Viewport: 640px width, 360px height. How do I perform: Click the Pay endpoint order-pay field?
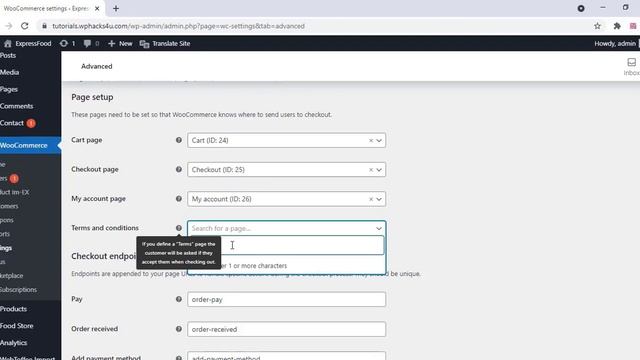[287, 299]
